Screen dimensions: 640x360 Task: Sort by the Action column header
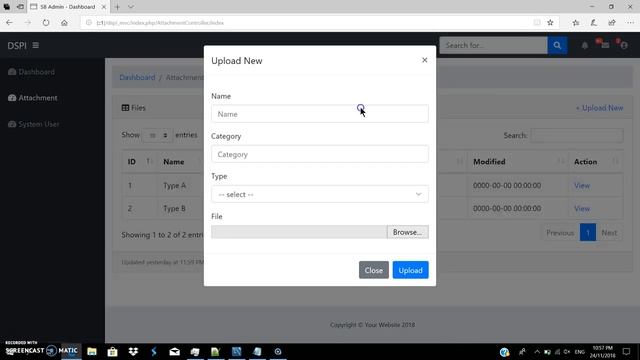point(596,162)
